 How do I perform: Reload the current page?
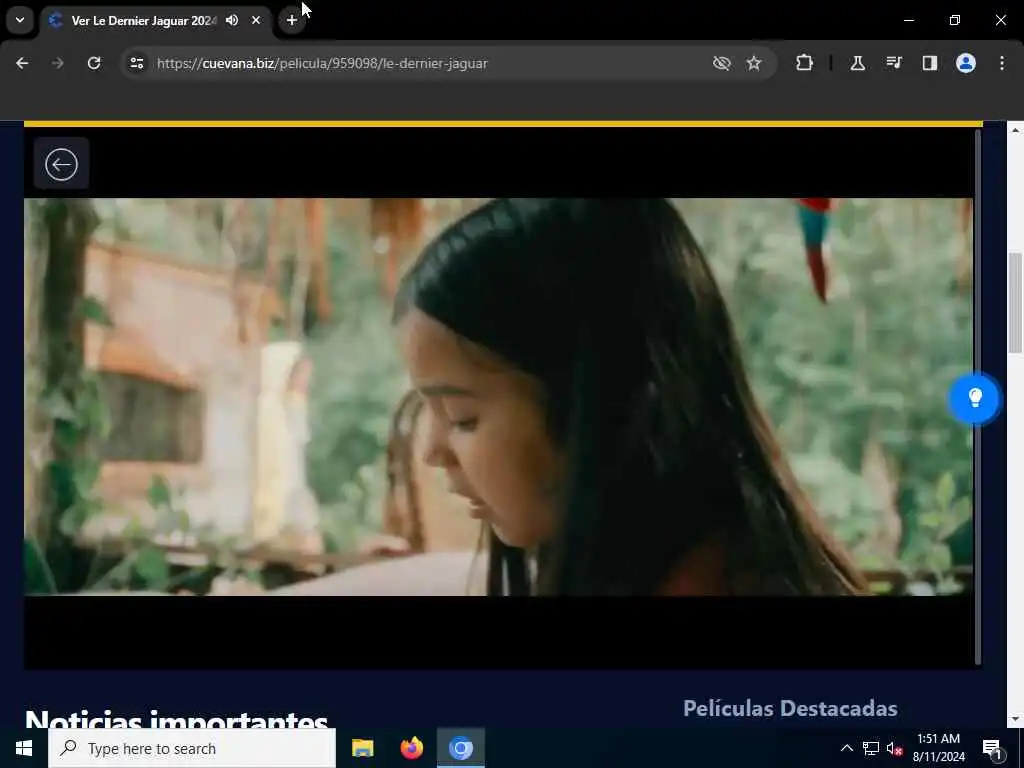[x=94, y=63]
